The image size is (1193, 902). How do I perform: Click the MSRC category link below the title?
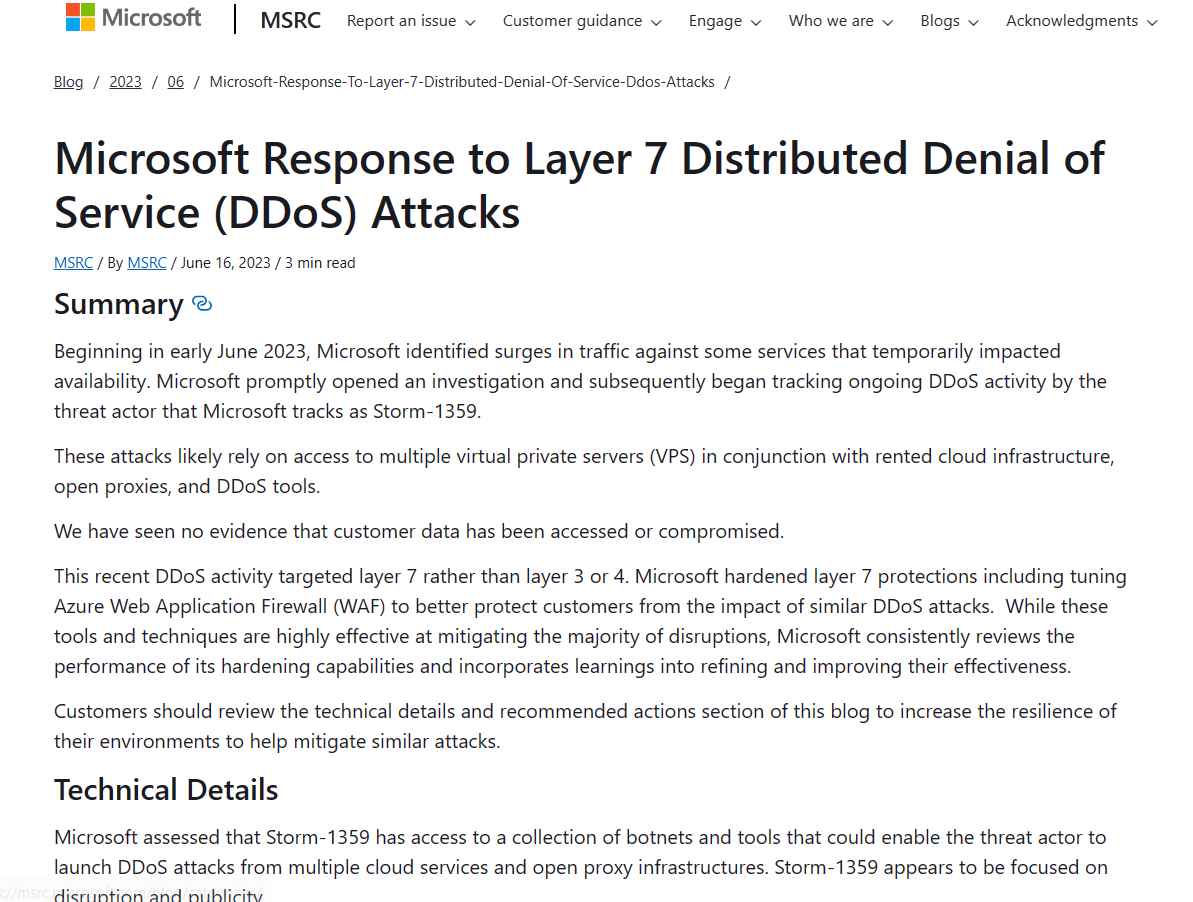pyautogui.click(x=72, y=262)
